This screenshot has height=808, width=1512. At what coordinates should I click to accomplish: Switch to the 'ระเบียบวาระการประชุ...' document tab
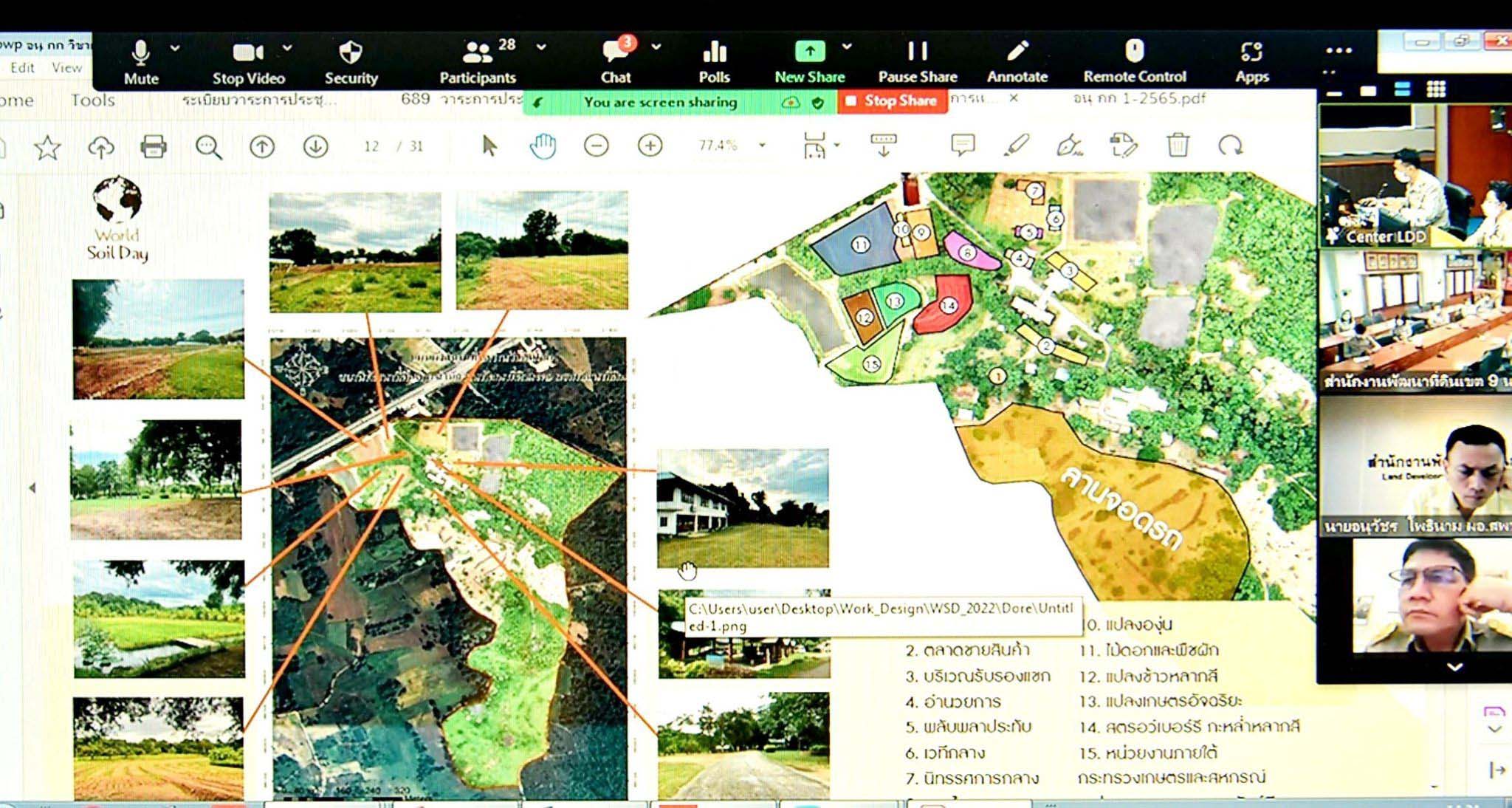click(x=258, y=100)
